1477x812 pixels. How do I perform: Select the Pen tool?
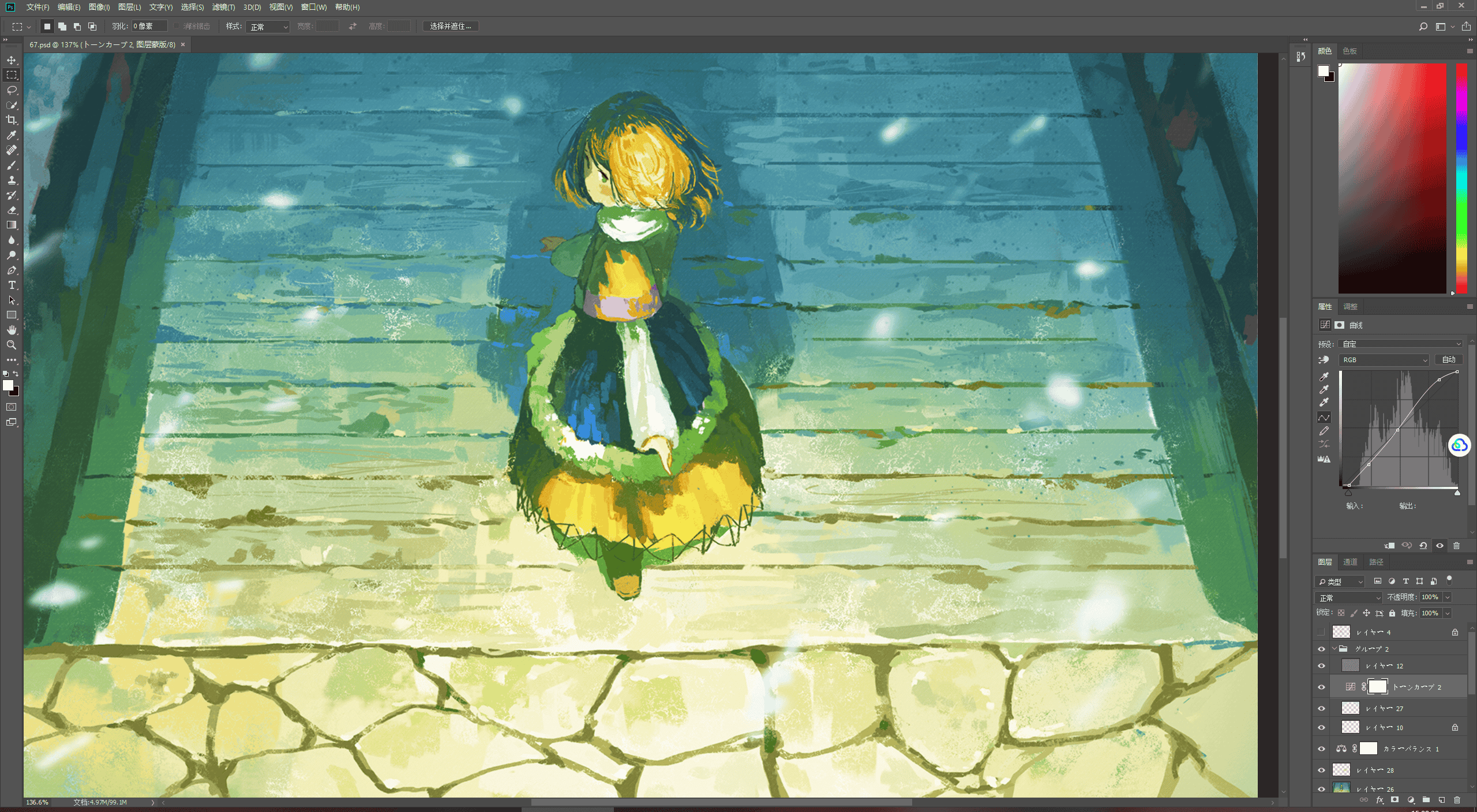pos(12,270)
